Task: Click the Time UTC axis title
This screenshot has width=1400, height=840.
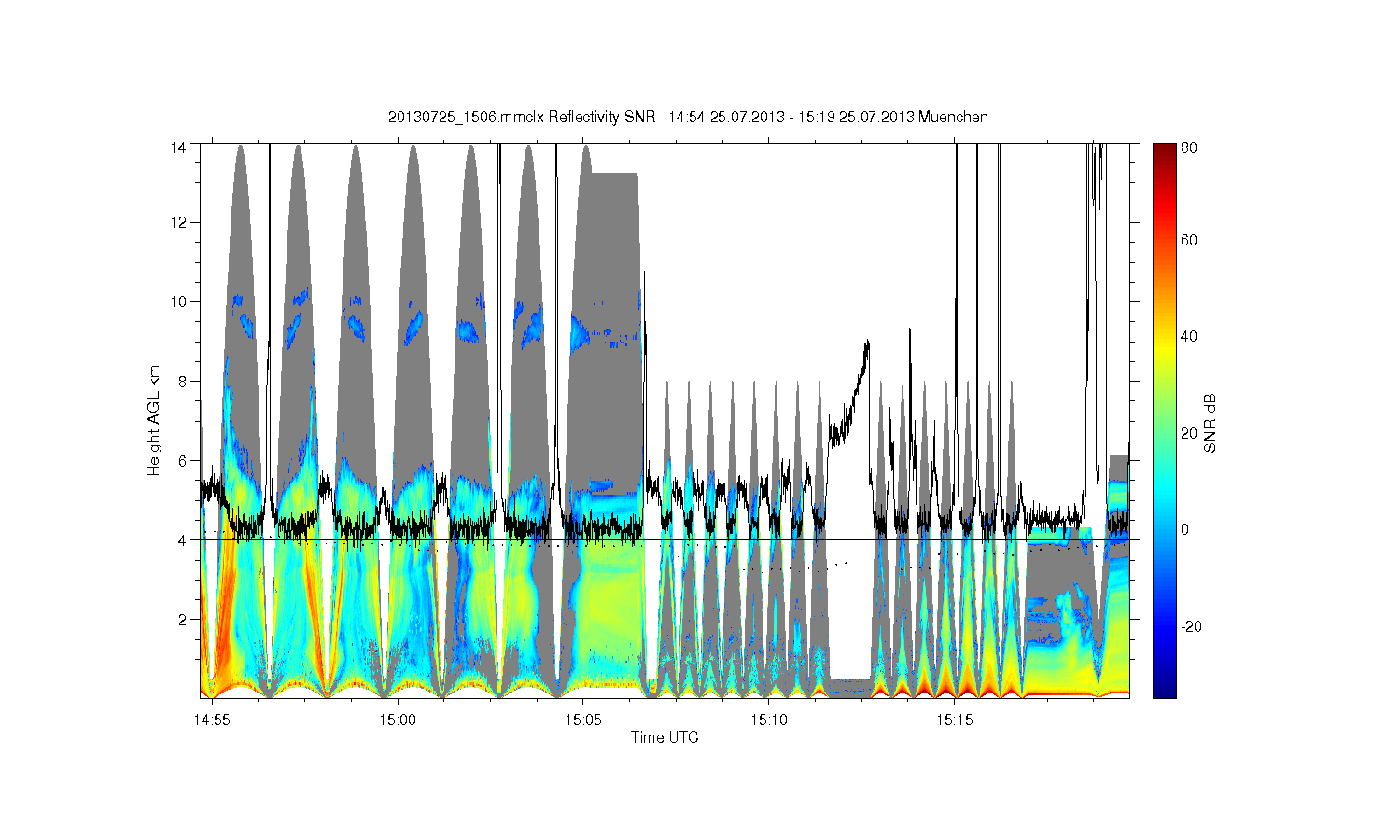Action: point(665,737)
